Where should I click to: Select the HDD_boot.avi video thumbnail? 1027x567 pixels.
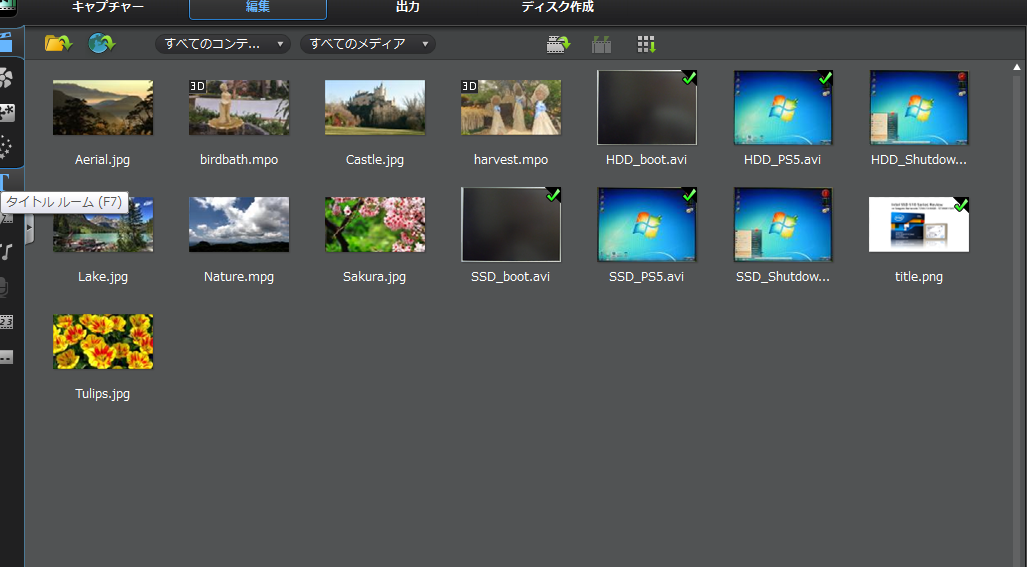pyautogui.click(x=646, y=107)
